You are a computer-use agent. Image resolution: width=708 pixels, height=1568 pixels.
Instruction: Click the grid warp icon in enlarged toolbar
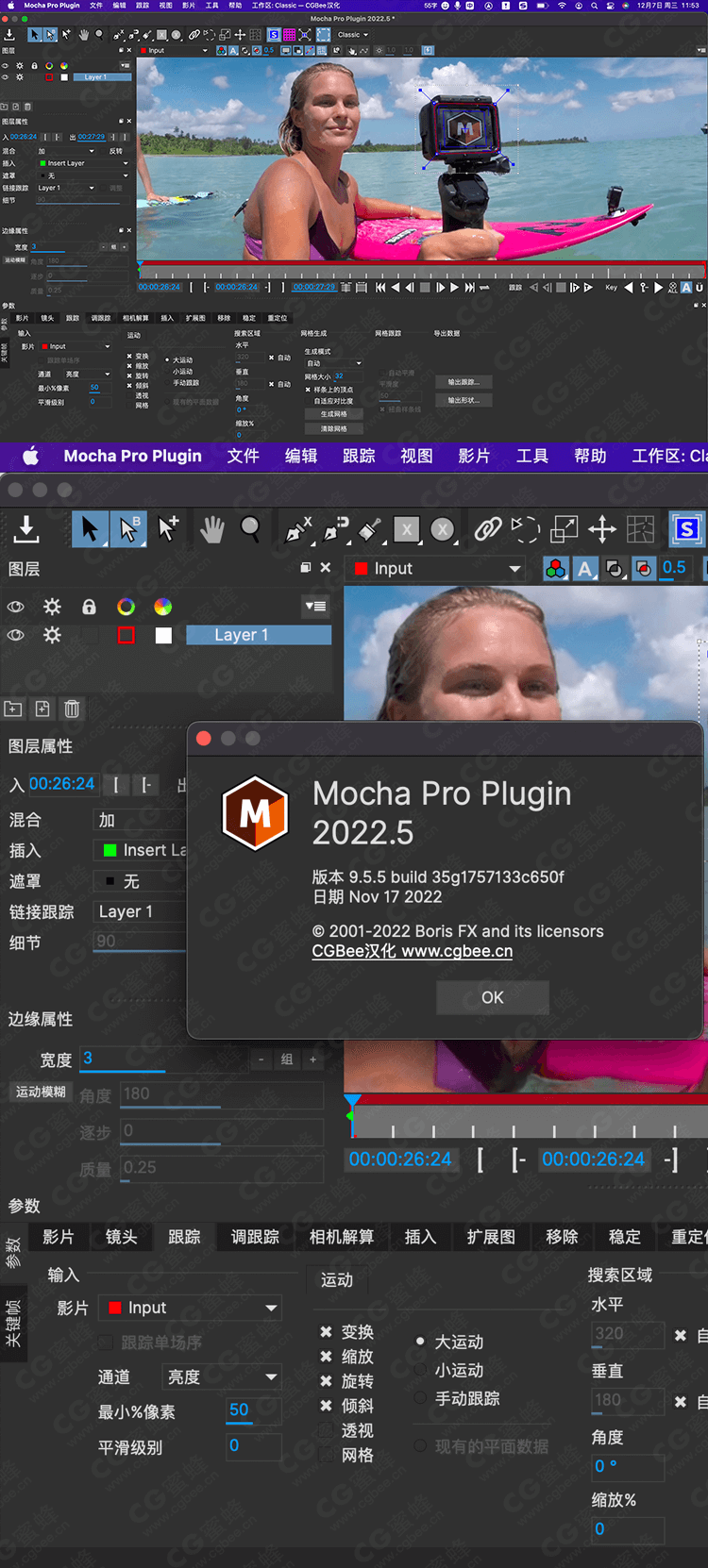pos(640,529)
